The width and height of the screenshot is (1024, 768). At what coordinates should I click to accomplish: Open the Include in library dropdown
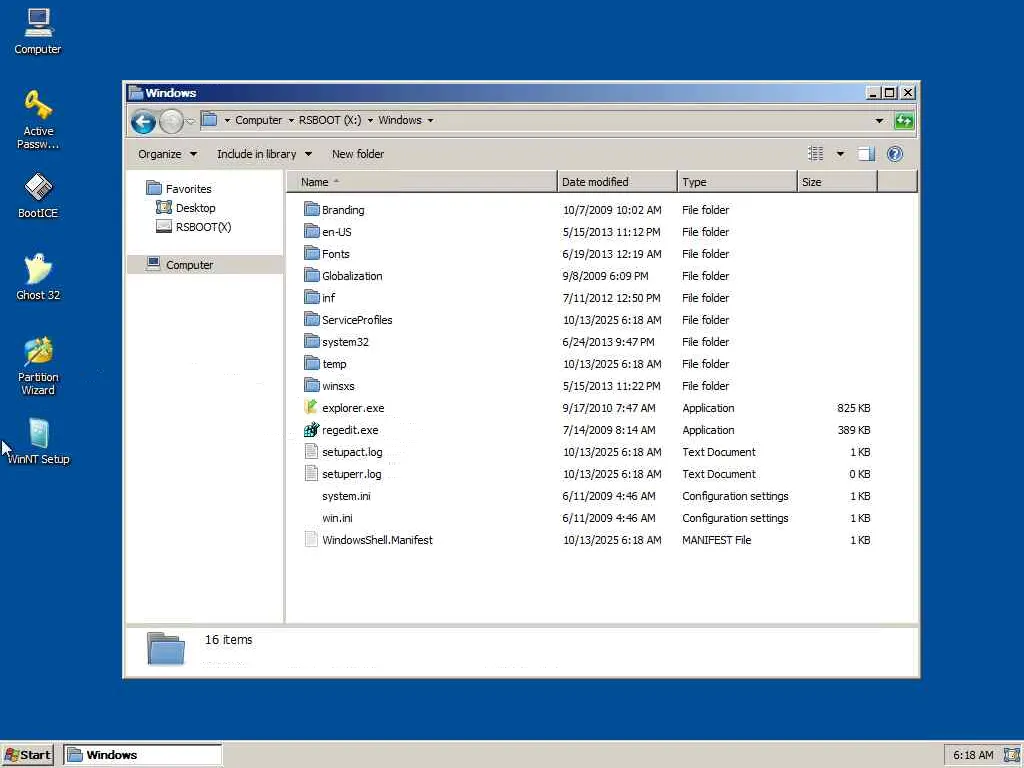[x=264, y=154]
